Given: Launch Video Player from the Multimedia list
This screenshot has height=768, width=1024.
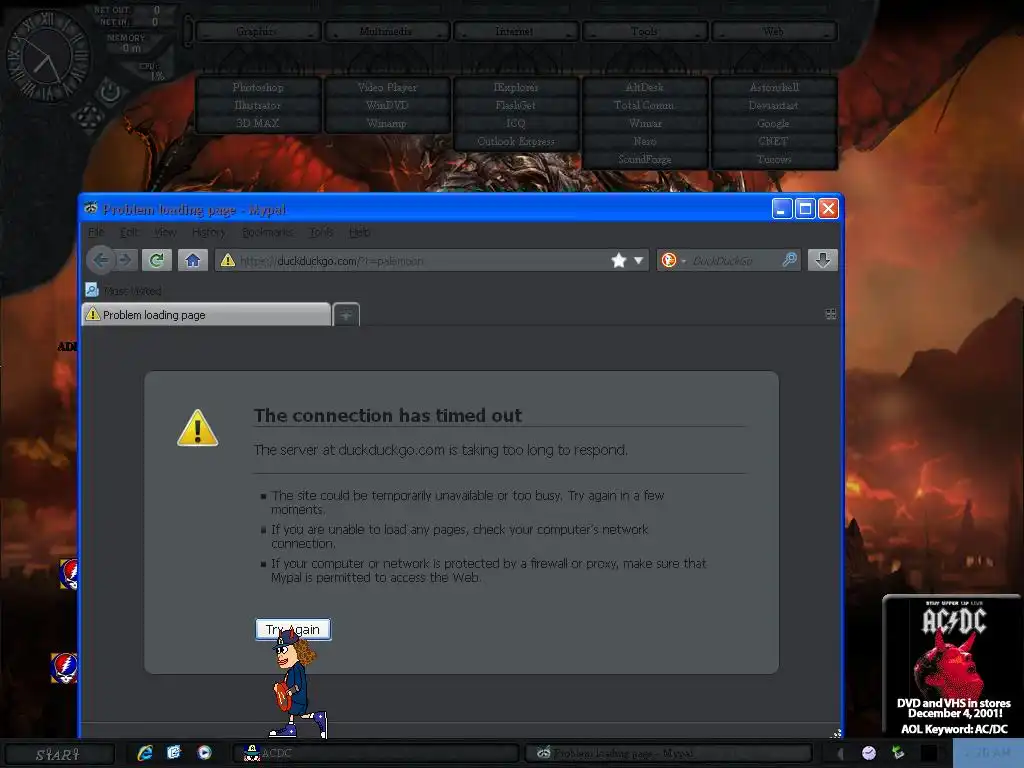Looking at the screenshot, I should (x=387, y=87).
